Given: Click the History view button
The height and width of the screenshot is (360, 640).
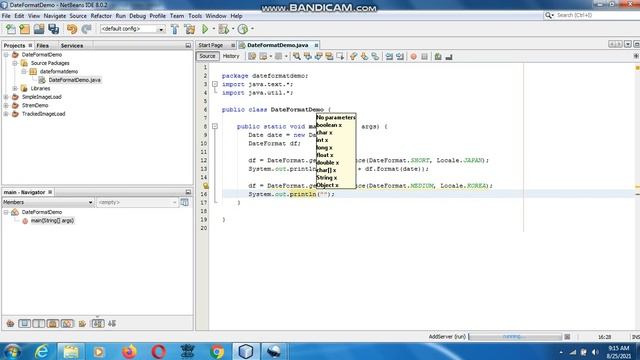Looking at the screenshot, I should (231, 56).
